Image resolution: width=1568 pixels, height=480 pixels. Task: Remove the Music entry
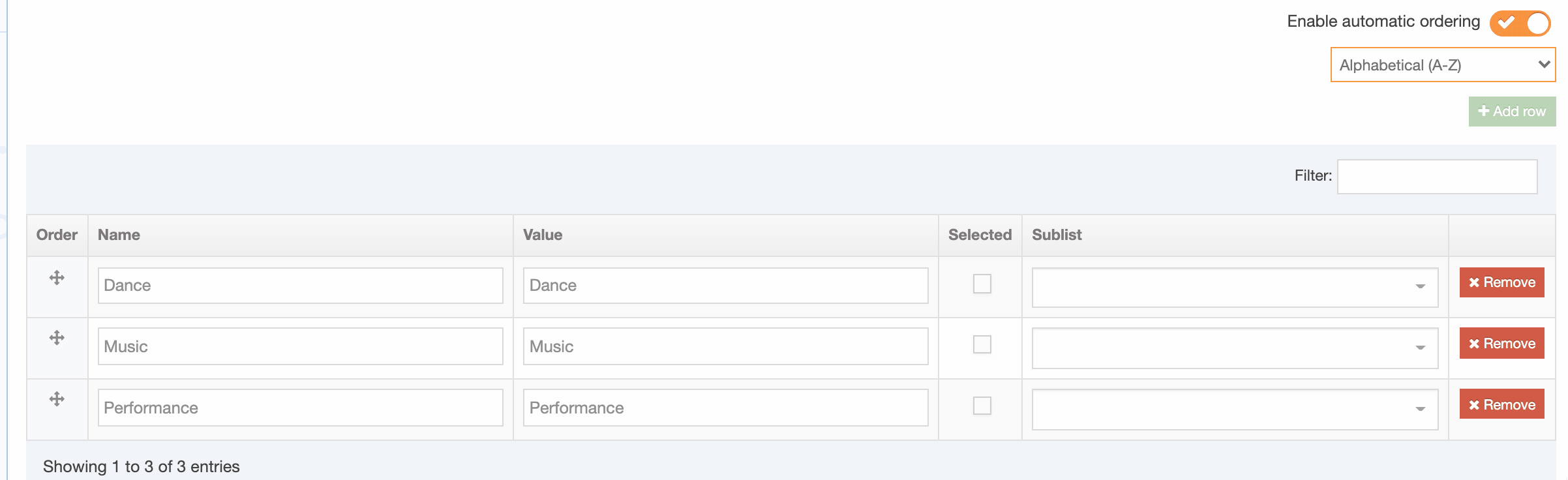pos(1501,344)
